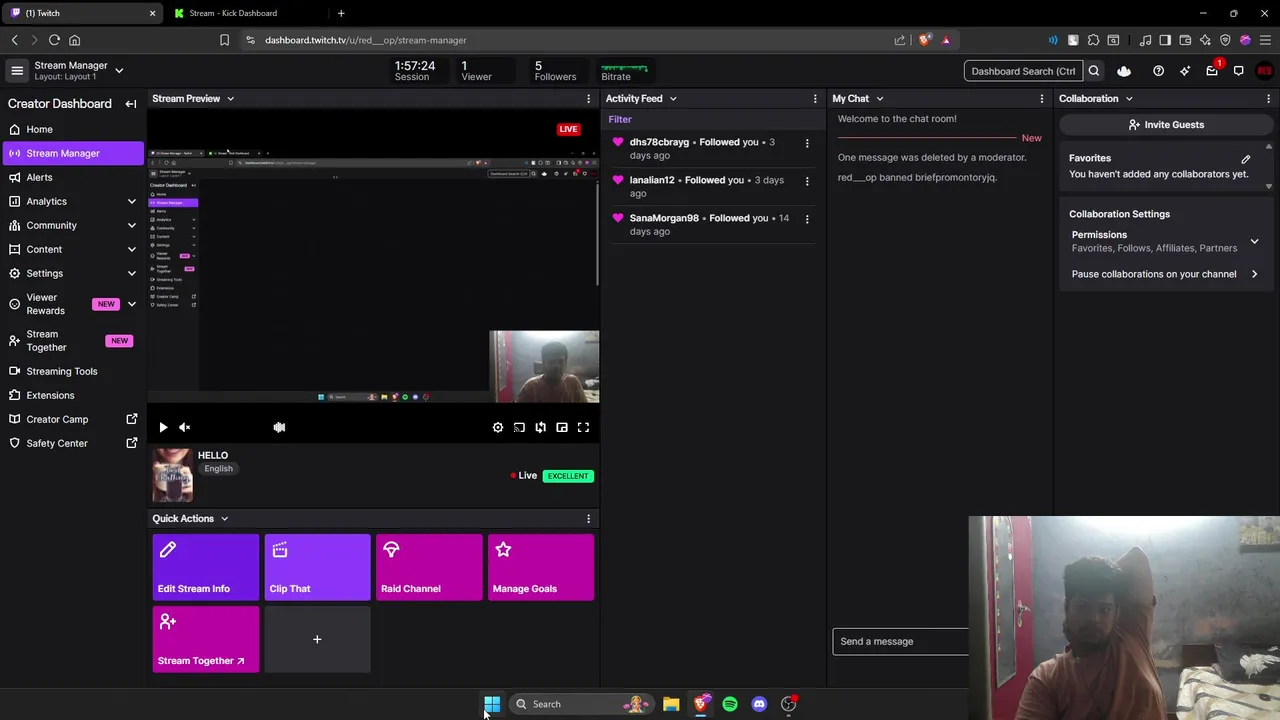Open Stream Together in sidebar
Screen dimensions: 1280x720
(x=72, y=341)
